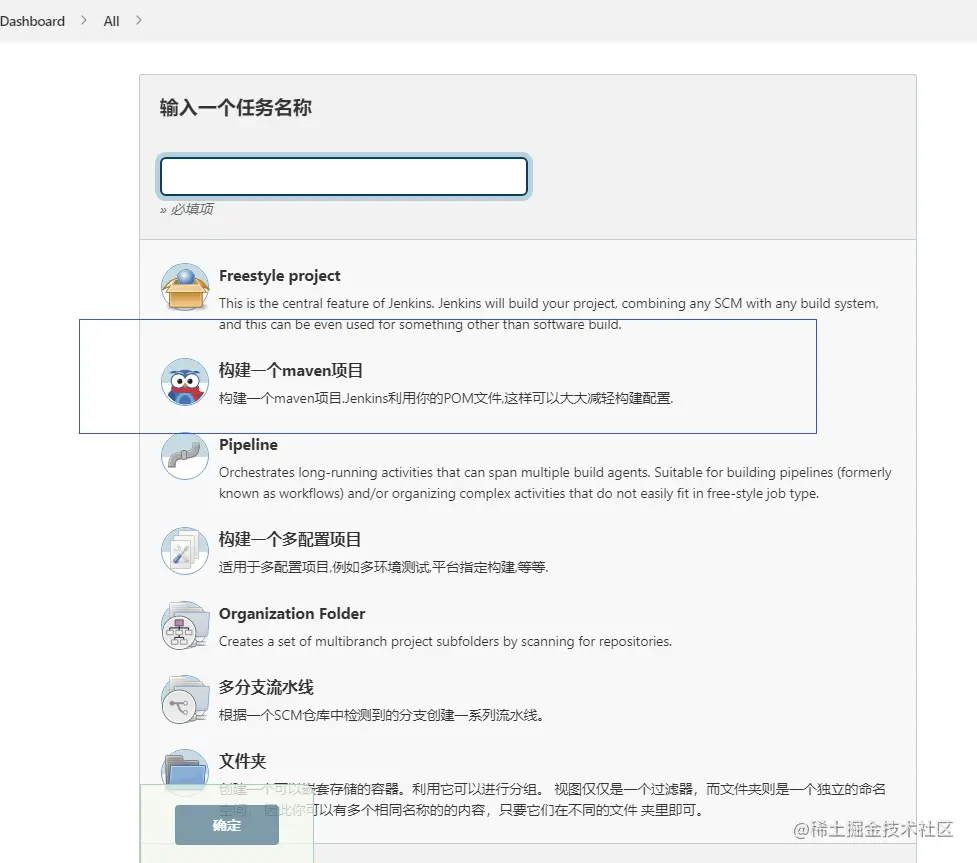The image size is (977, 863).
Task: Select the 构建一个多配置项目 title
Action: [290, 539]
